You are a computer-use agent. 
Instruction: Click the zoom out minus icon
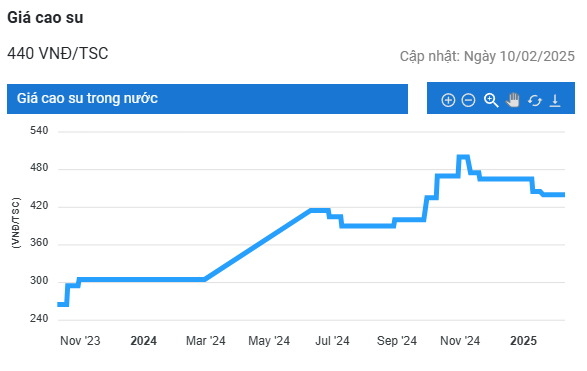point(468,100)
